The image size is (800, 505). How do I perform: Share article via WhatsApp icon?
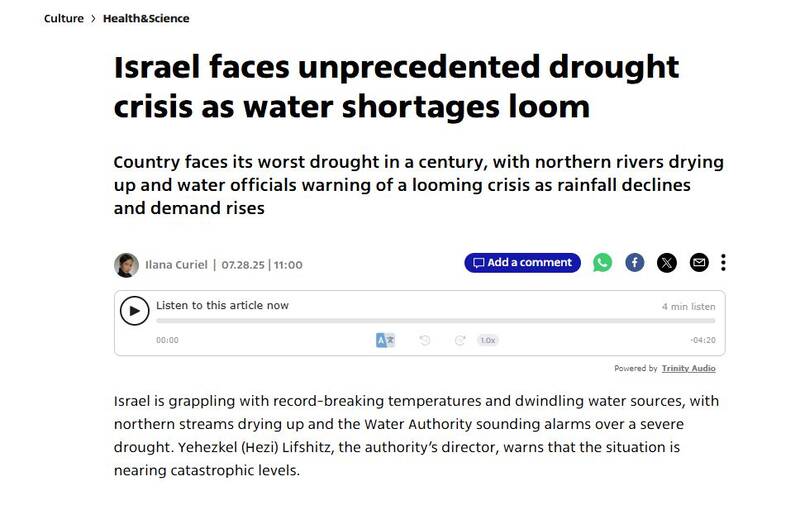coord(602,263)
